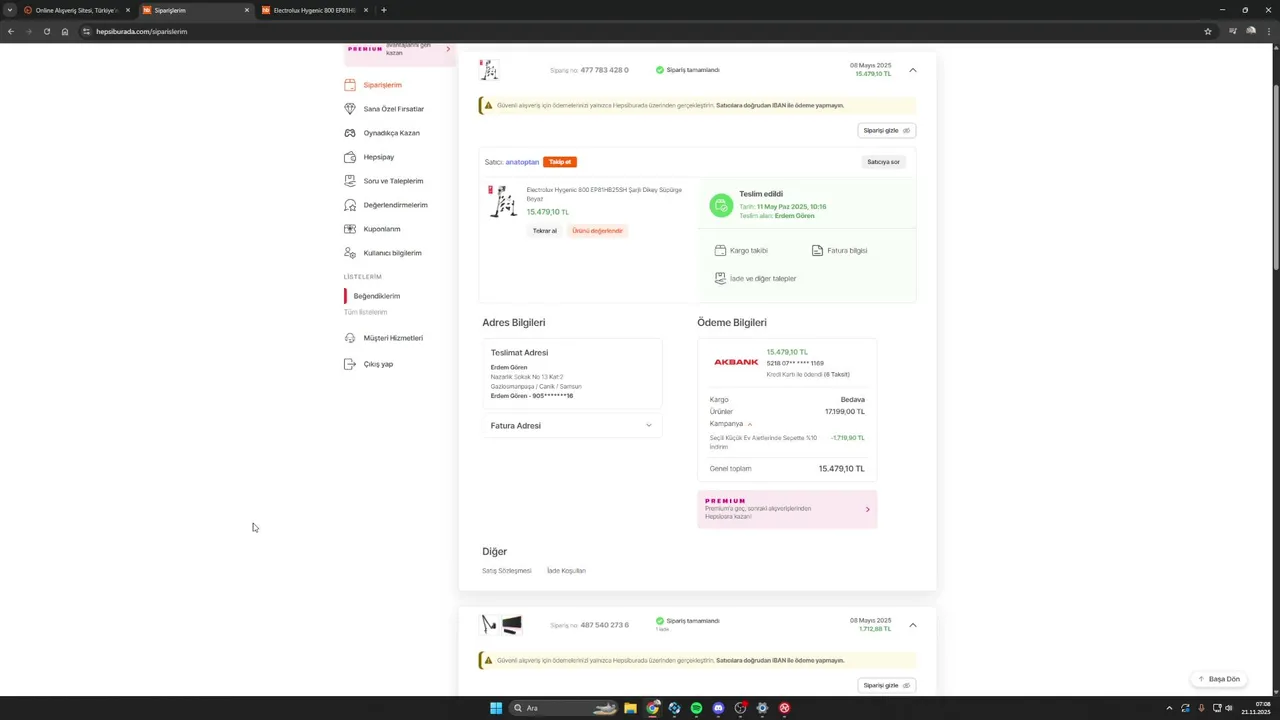
Task: Open Chrome profile avatar
Action: point(1251,31)
